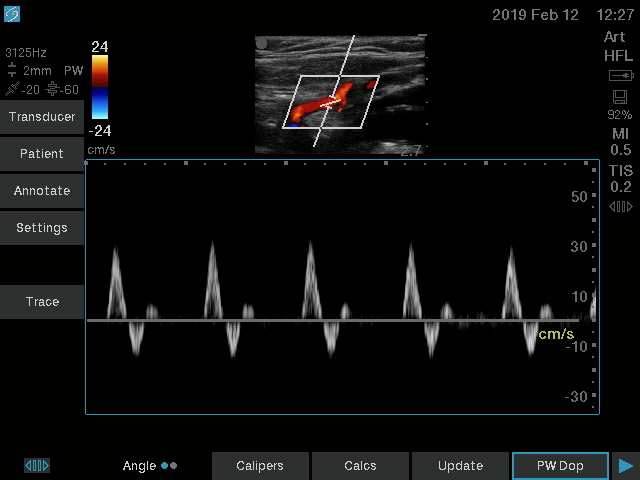
Task: Click the storage save disk icon
Action: 620,97
